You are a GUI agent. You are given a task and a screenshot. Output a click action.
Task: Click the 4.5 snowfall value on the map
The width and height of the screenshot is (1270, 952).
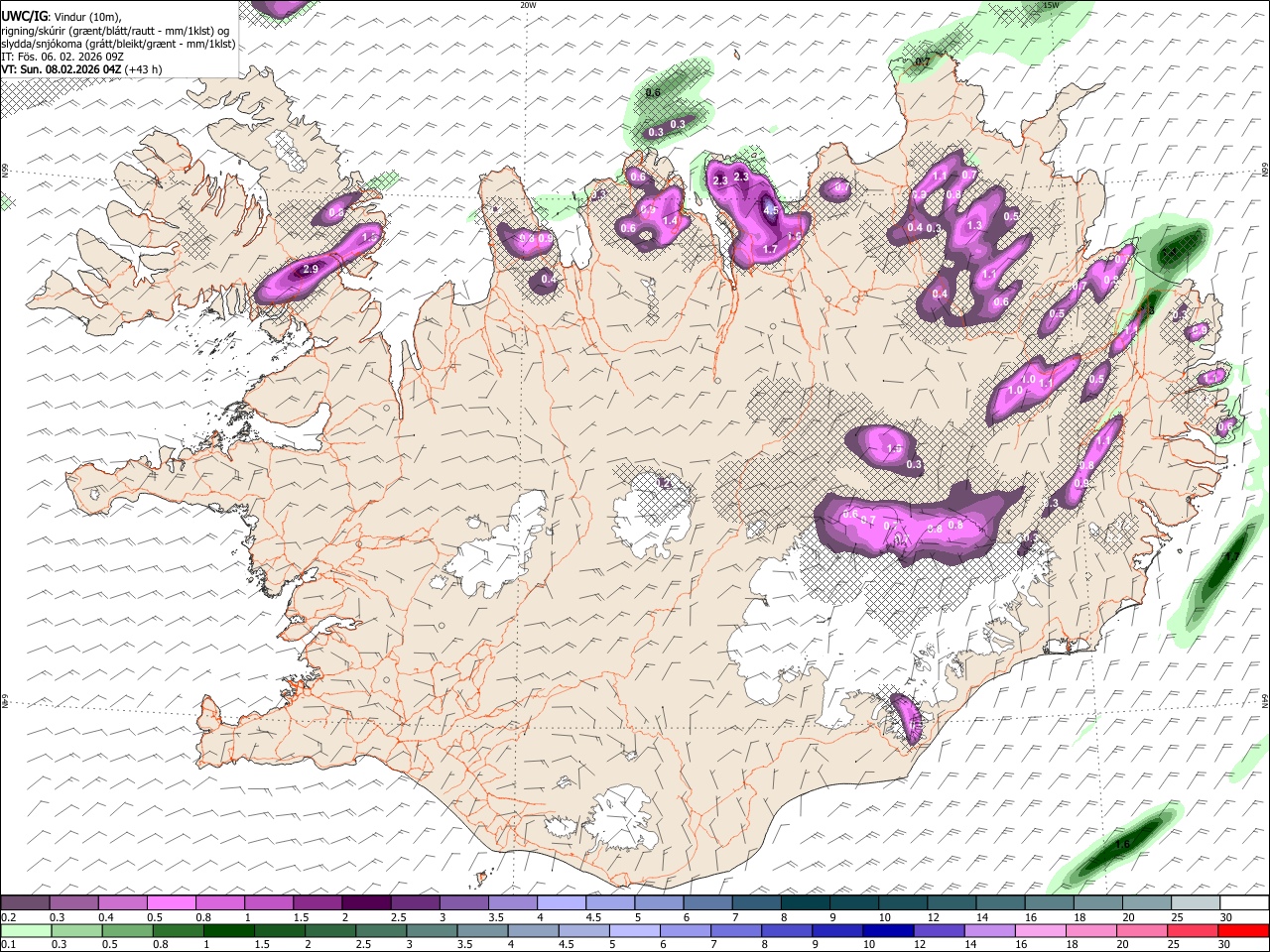pos(772,209)
